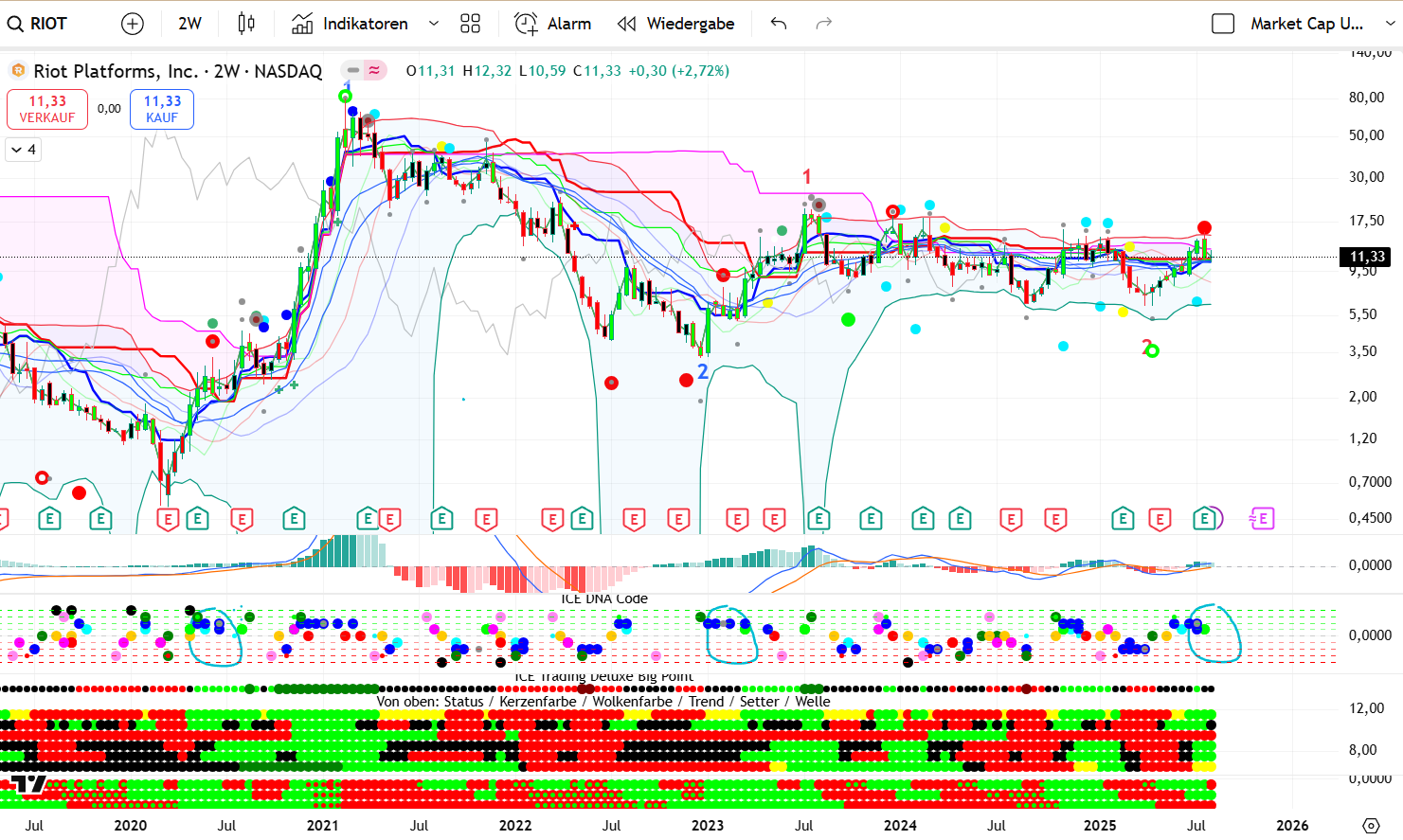The image size is (1403, 840).
Task: Open chart settings gear in bottom-right corner
Action: [1371, 826]
